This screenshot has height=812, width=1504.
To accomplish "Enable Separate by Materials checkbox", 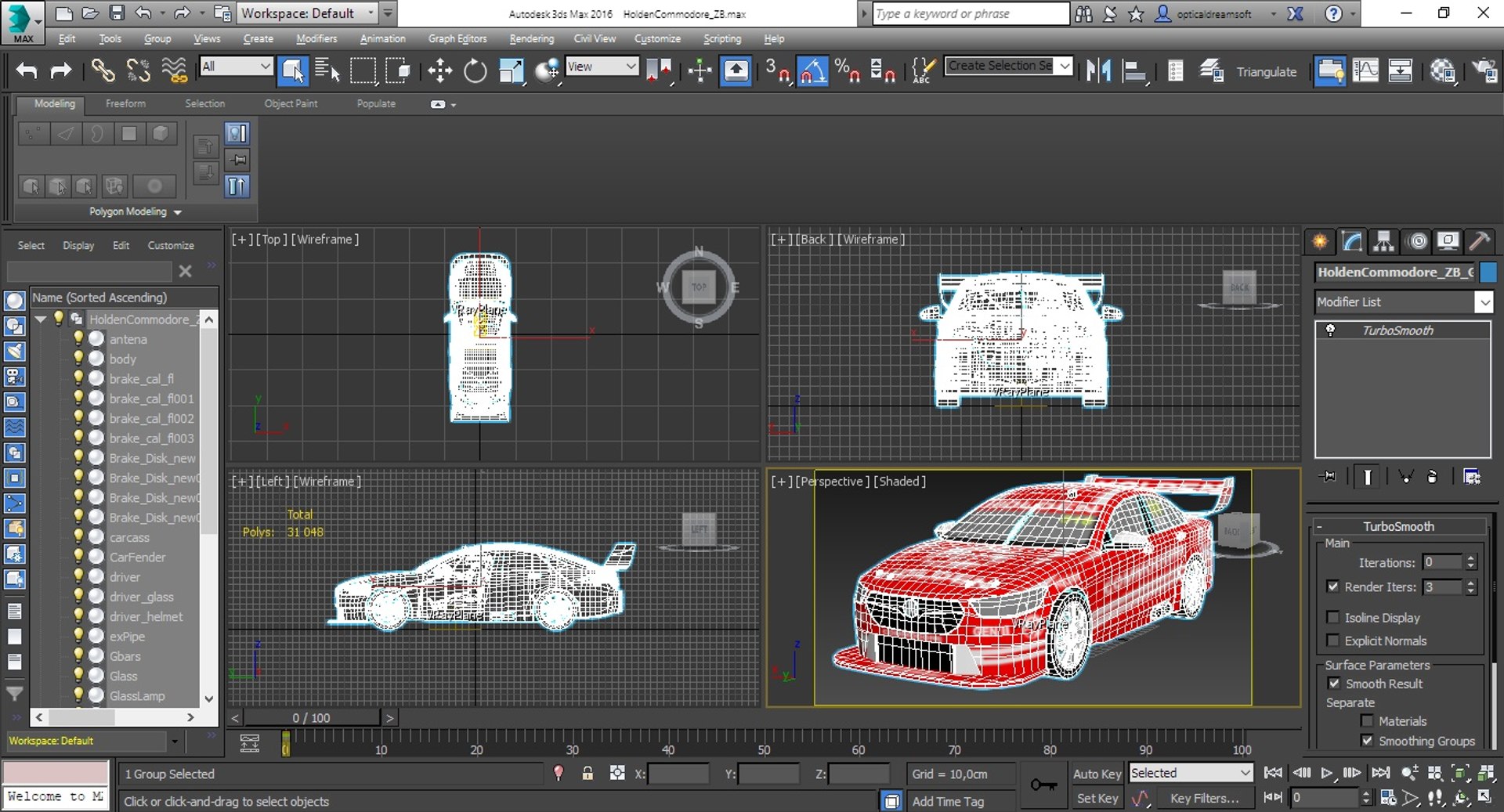I will click(1368, 721).
